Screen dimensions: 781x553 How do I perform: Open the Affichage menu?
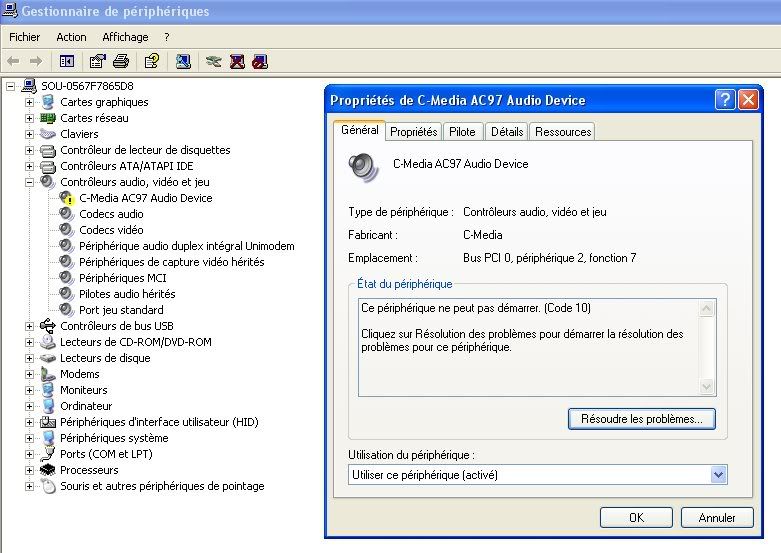click(x=125, y=37)
